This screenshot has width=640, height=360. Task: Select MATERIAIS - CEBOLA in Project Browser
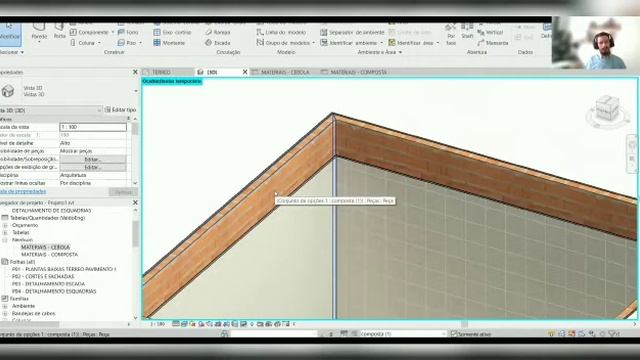point(45,247)
